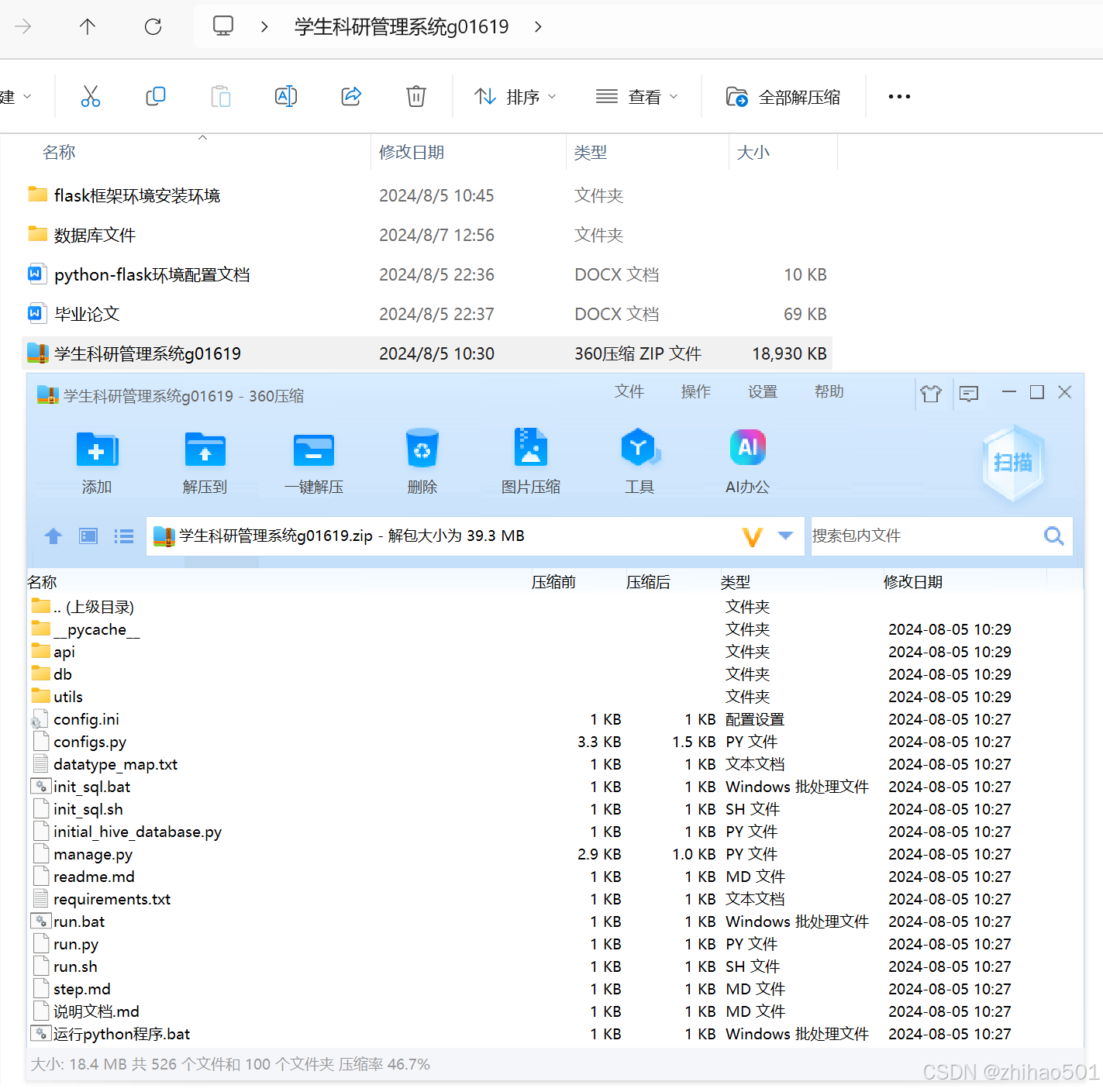1103x1092 pixels.
Task: Switch to large icon view in the archive
Action: 88,536
